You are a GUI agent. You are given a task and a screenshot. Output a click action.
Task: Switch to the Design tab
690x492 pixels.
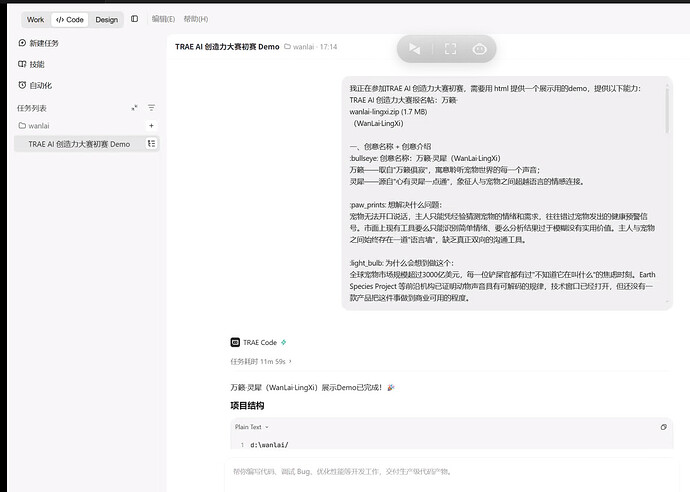click(106, 20)
